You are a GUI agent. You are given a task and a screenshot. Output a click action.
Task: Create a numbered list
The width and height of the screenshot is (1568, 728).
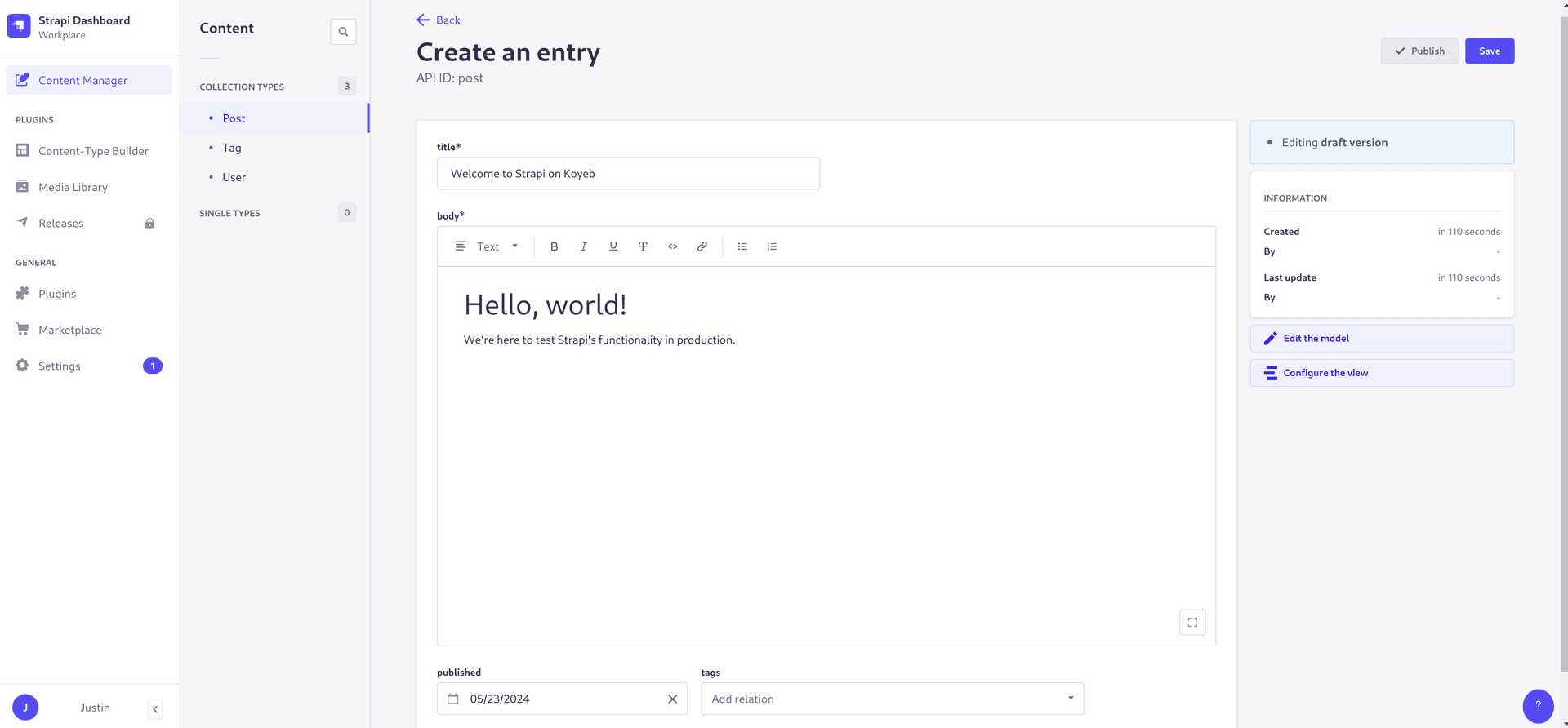point(772,246)
